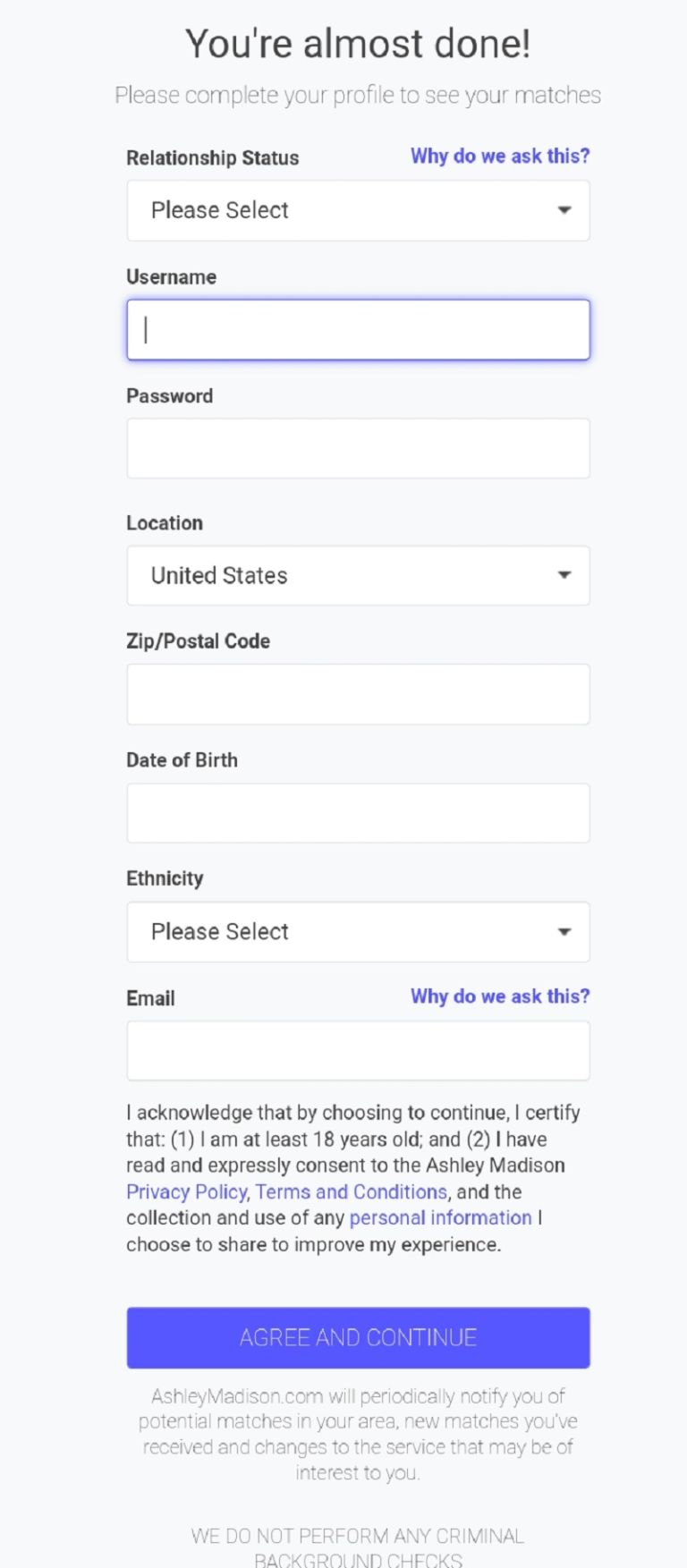Screen dimensions: 687x1568
Task: Click the Password field label
Action: click(169, 396)
